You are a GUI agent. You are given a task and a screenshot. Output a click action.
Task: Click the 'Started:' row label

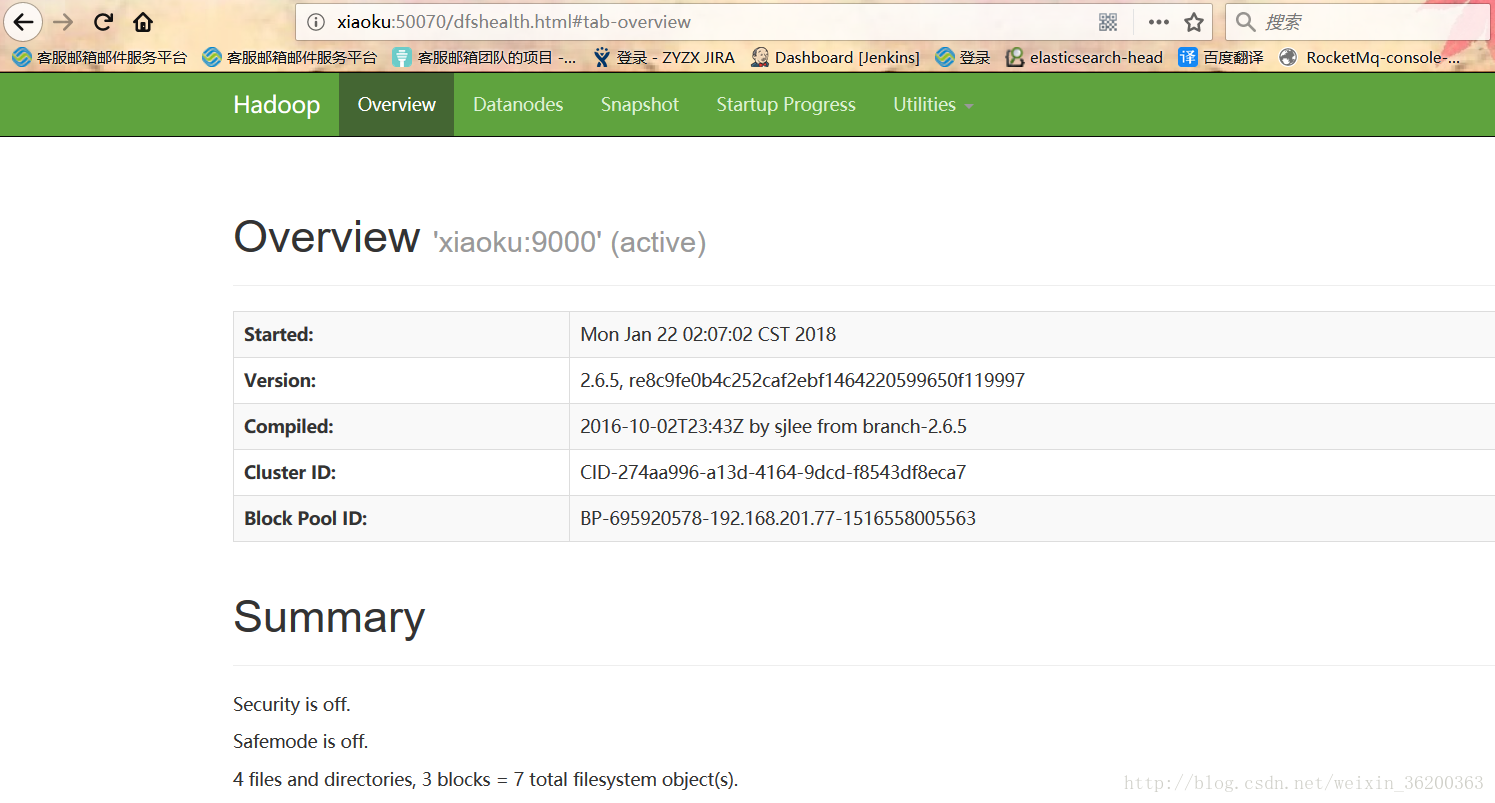[279, 334]
